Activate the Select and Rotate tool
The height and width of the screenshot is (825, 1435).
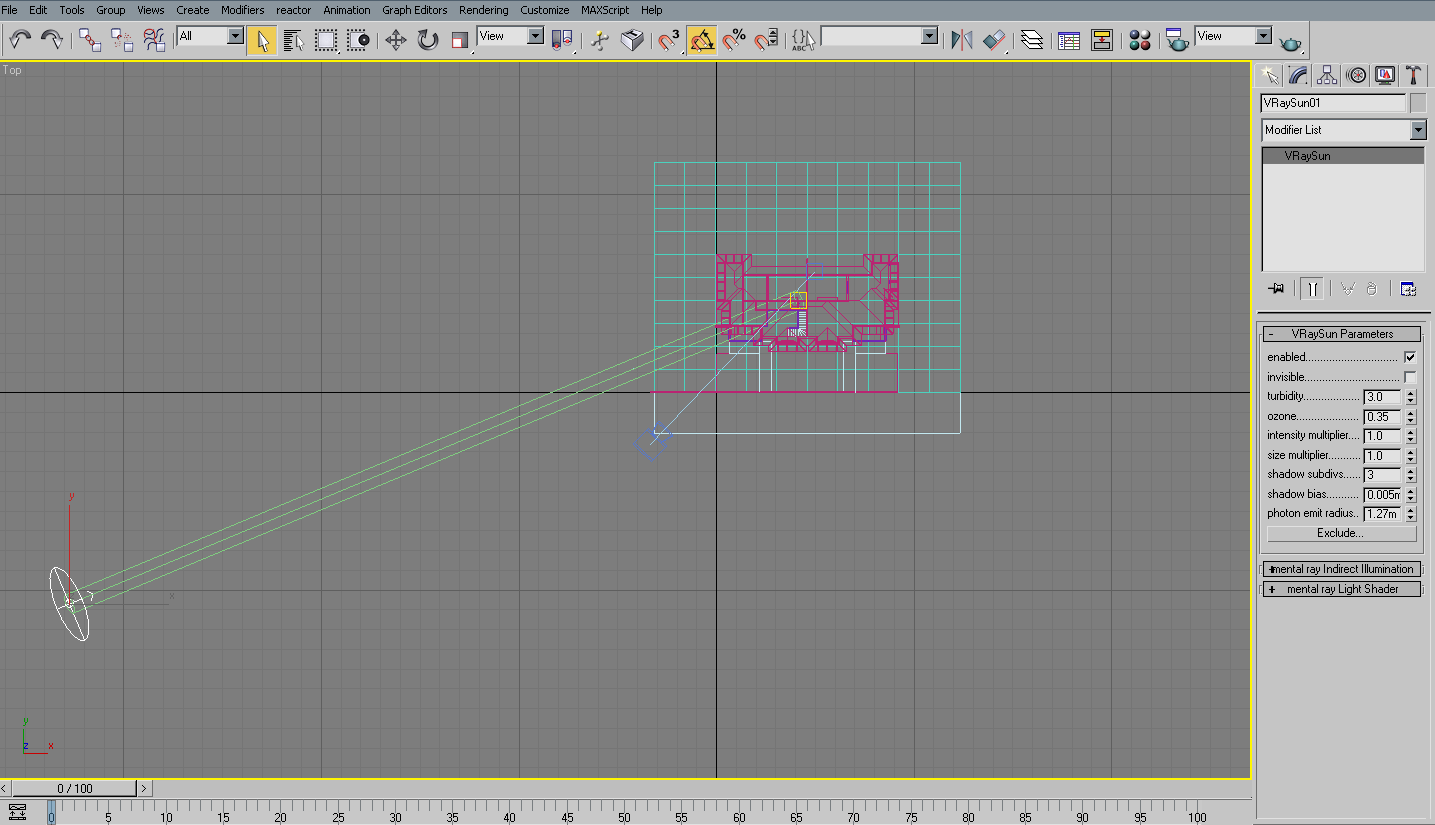point(428,39)
